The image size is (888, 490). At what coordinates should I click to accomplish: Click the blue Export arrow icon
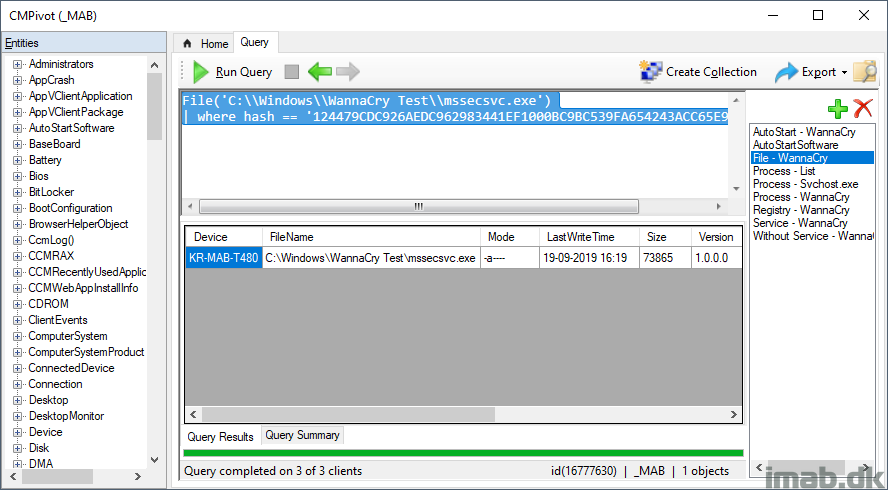786,73
